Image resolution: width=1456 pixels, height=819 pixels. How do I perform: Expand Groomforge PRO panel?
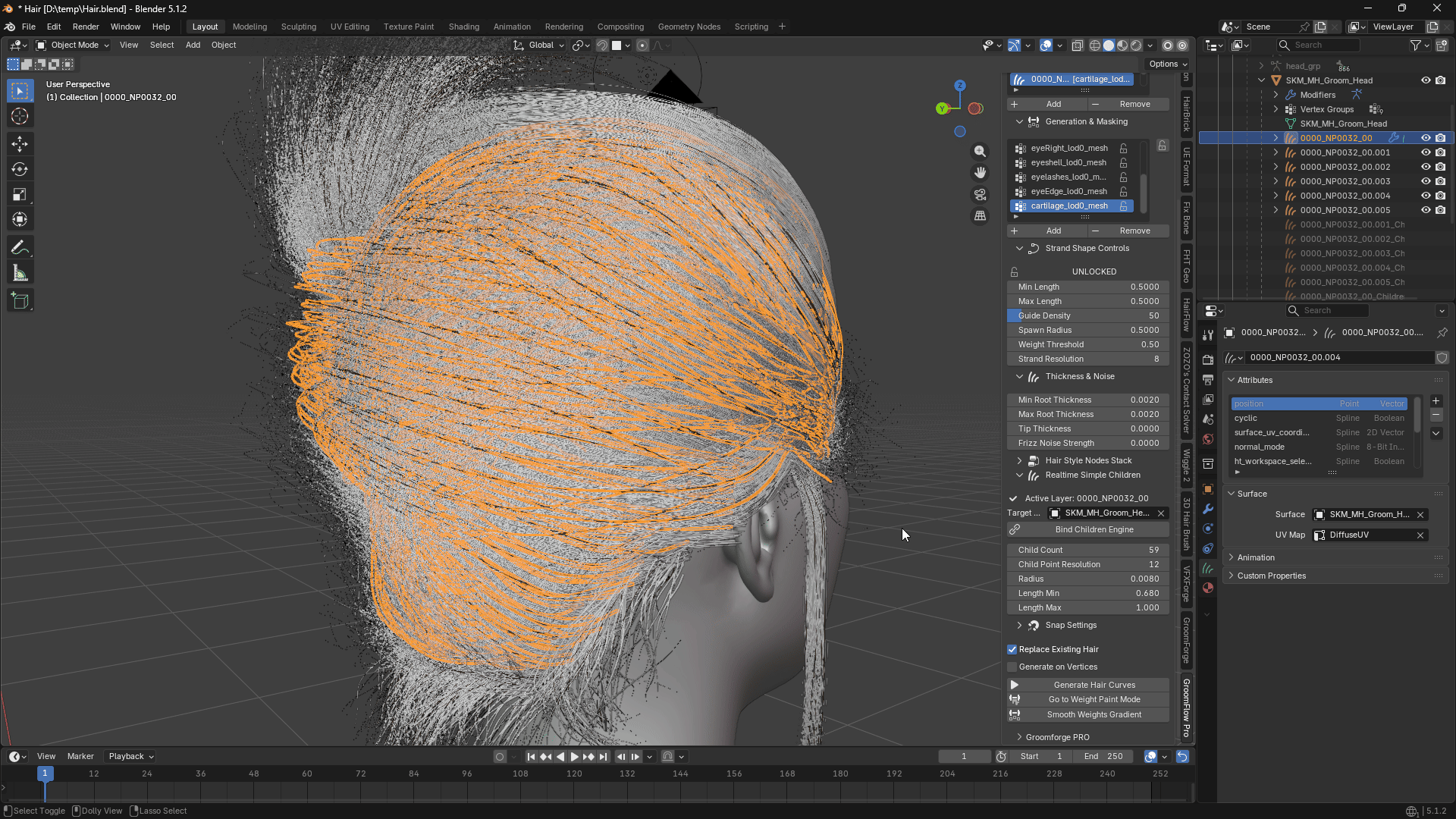coord(1019,738)
